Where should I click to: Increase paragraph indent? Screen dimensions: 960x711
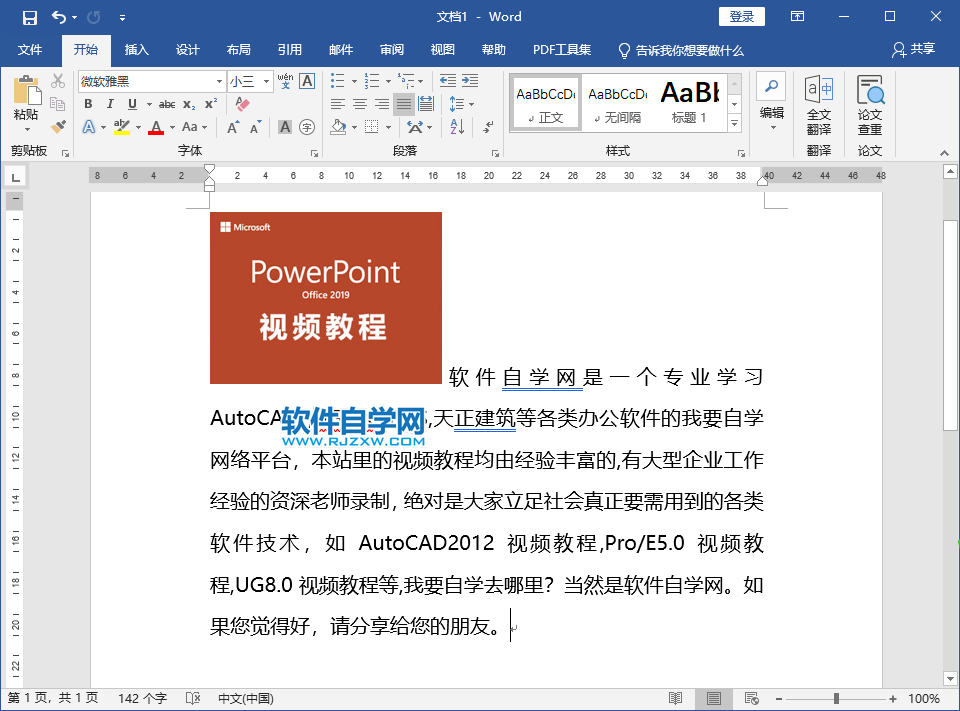pos(470,81)
